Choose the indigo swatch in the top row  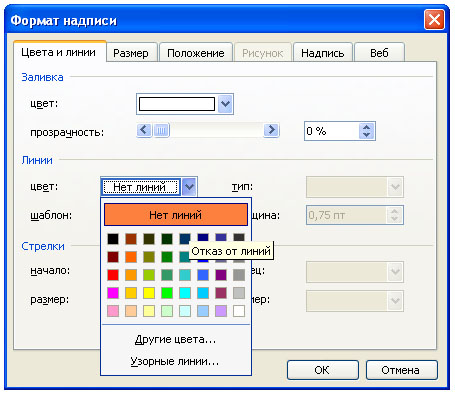click(221, 237)
